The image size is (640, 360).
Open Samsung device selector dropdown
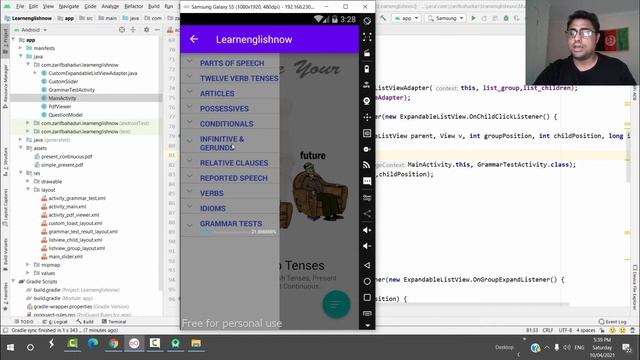[445, 18]
